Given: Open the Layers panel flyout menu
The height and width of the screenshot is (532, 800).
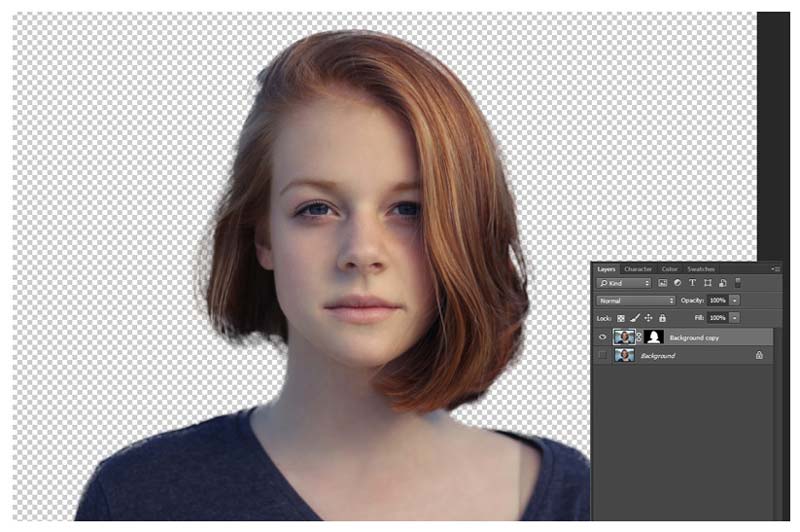Looking at the screenshot, I should click(x=776, y=269).
